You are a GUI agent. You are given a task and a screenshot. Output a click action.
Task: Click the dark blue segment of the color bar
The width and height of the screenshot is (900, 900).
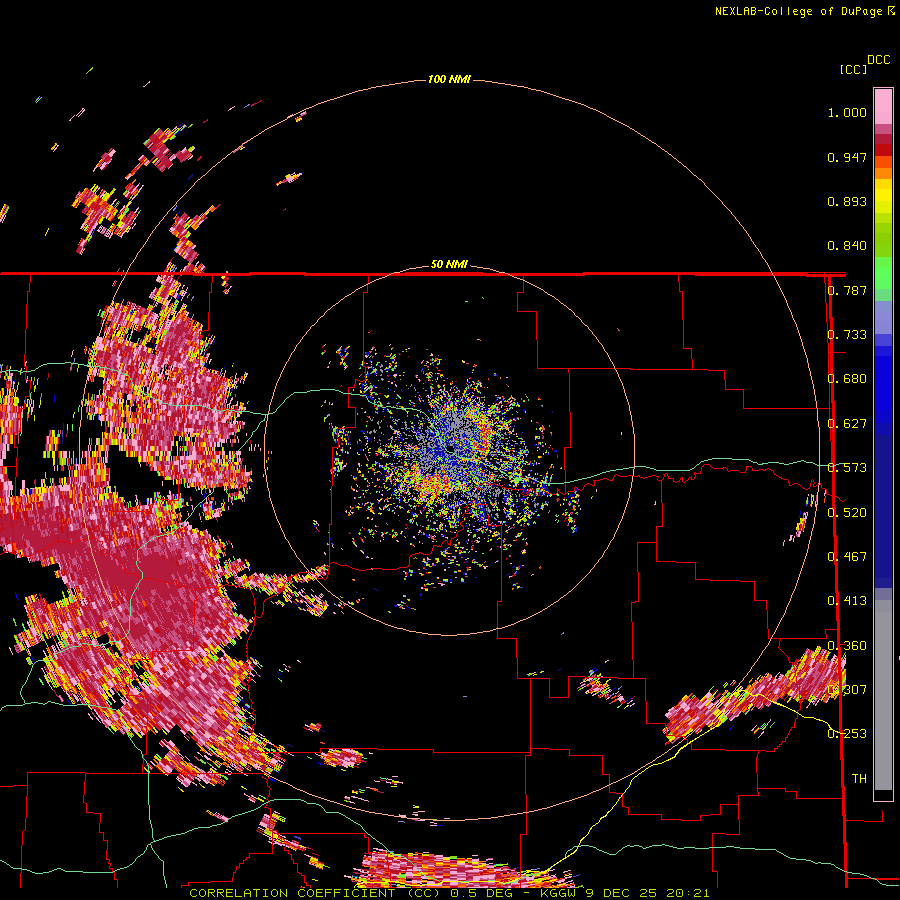[x=883, y=511]
